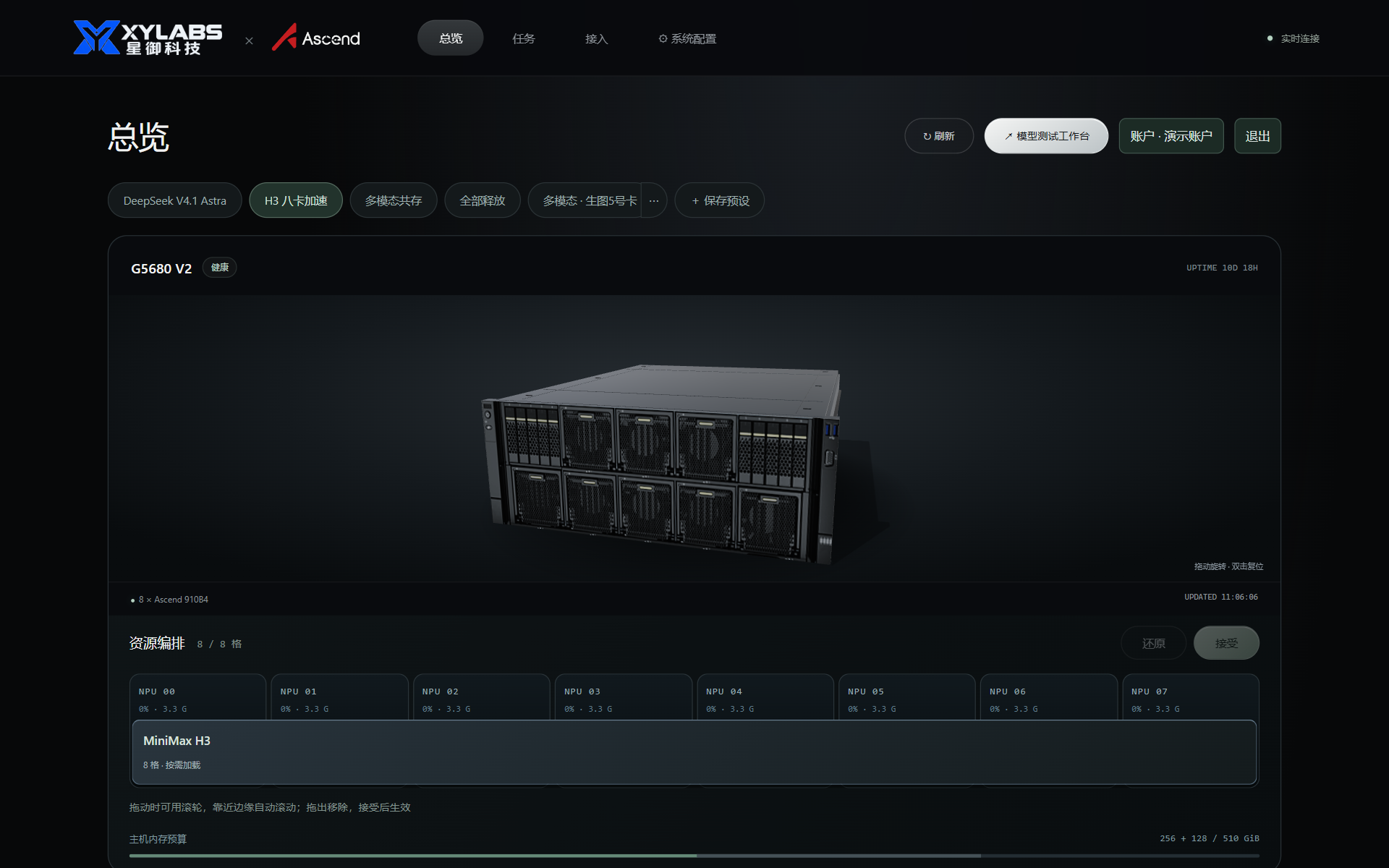1389x868 pixels.
Task: Click the 还原 revert button
Action: pos(1153,643)
